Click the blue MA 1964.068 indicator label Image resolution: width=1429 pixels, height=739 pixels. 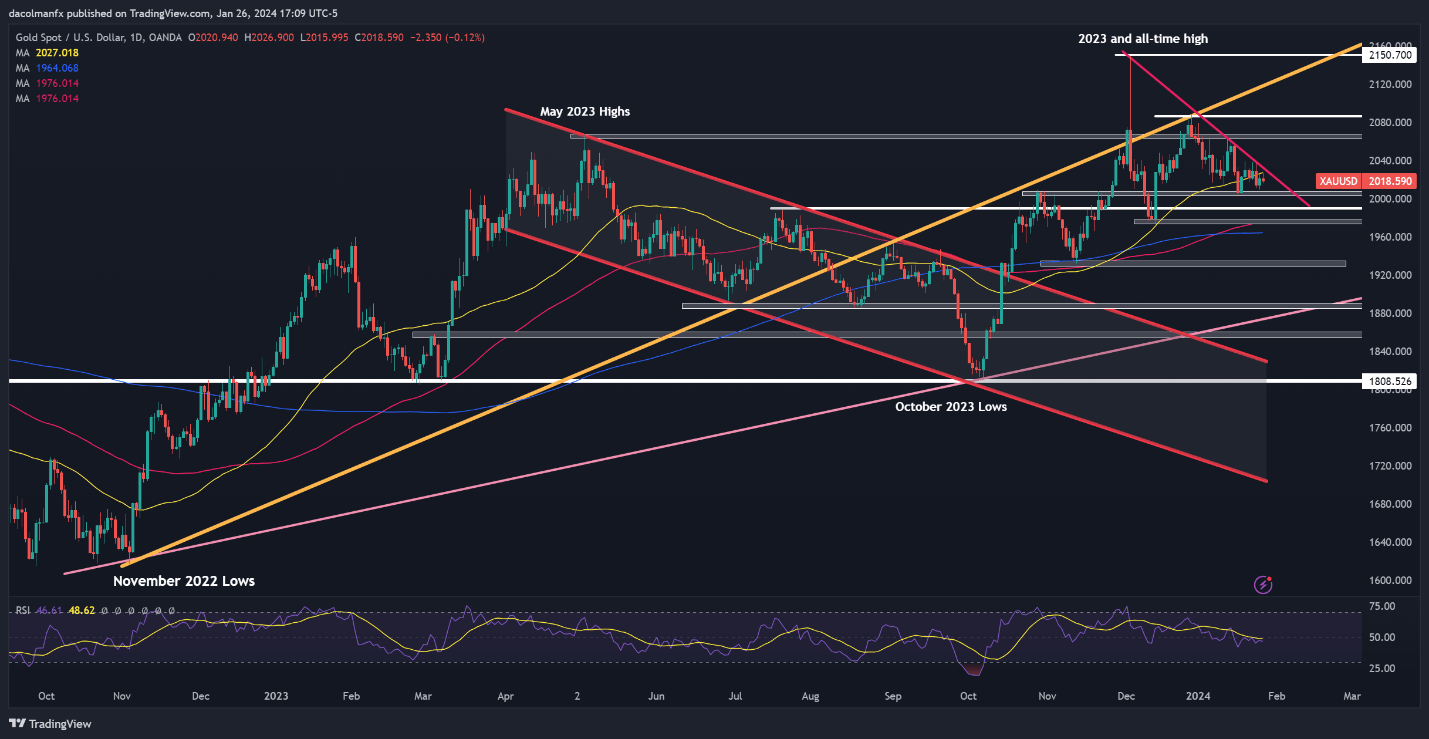pyautogui.click(x=48, y=68)
